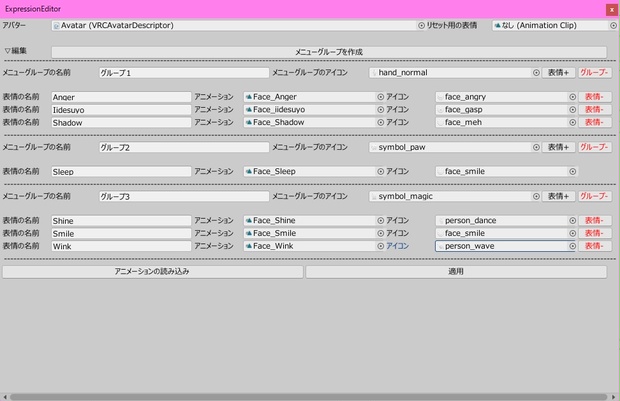This screenshot has width=620, height=401.
Task: Close the ExpressionEditor window
Action: [x=612, y=10]
